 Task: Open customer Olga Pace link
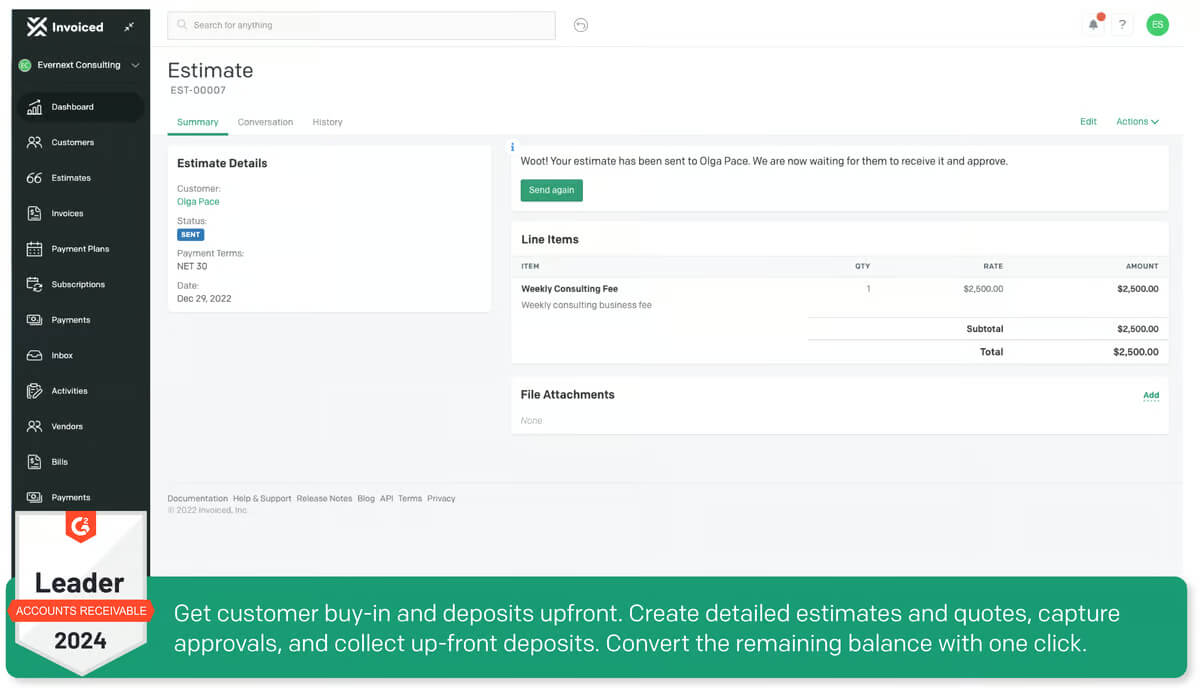pyautogui.click(x=198, y=202)
